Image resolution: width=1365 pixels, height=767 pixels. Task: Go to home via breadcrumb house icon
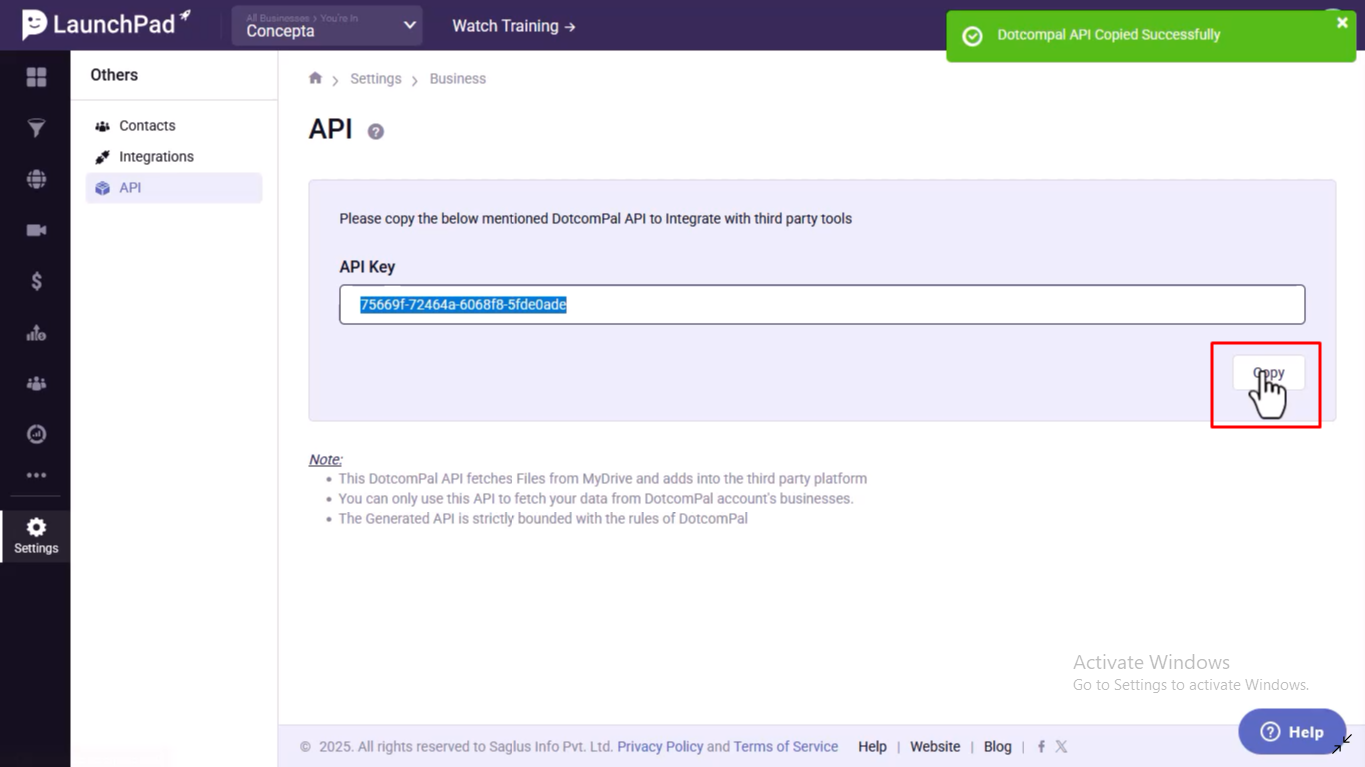[315, 78]
